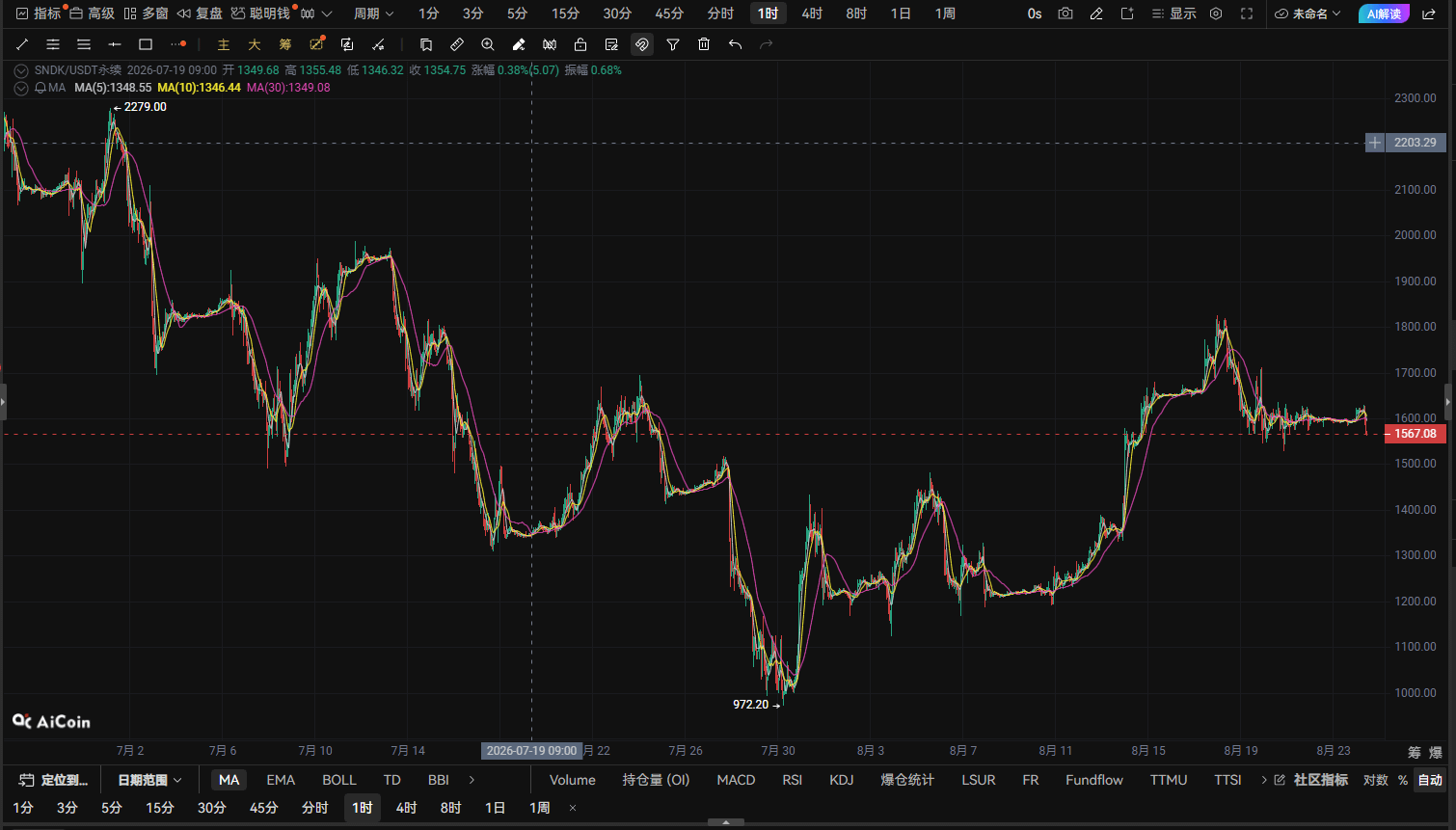
Task: Click the 定位到 locate button
Action: tap(54, 780)
